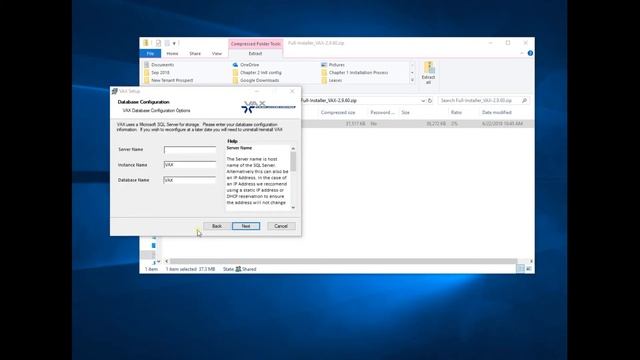Viewport: 640px width, 360px height.
Task: Select the Compressed Folder Tools contextual tab
Action: click(256, 44)
